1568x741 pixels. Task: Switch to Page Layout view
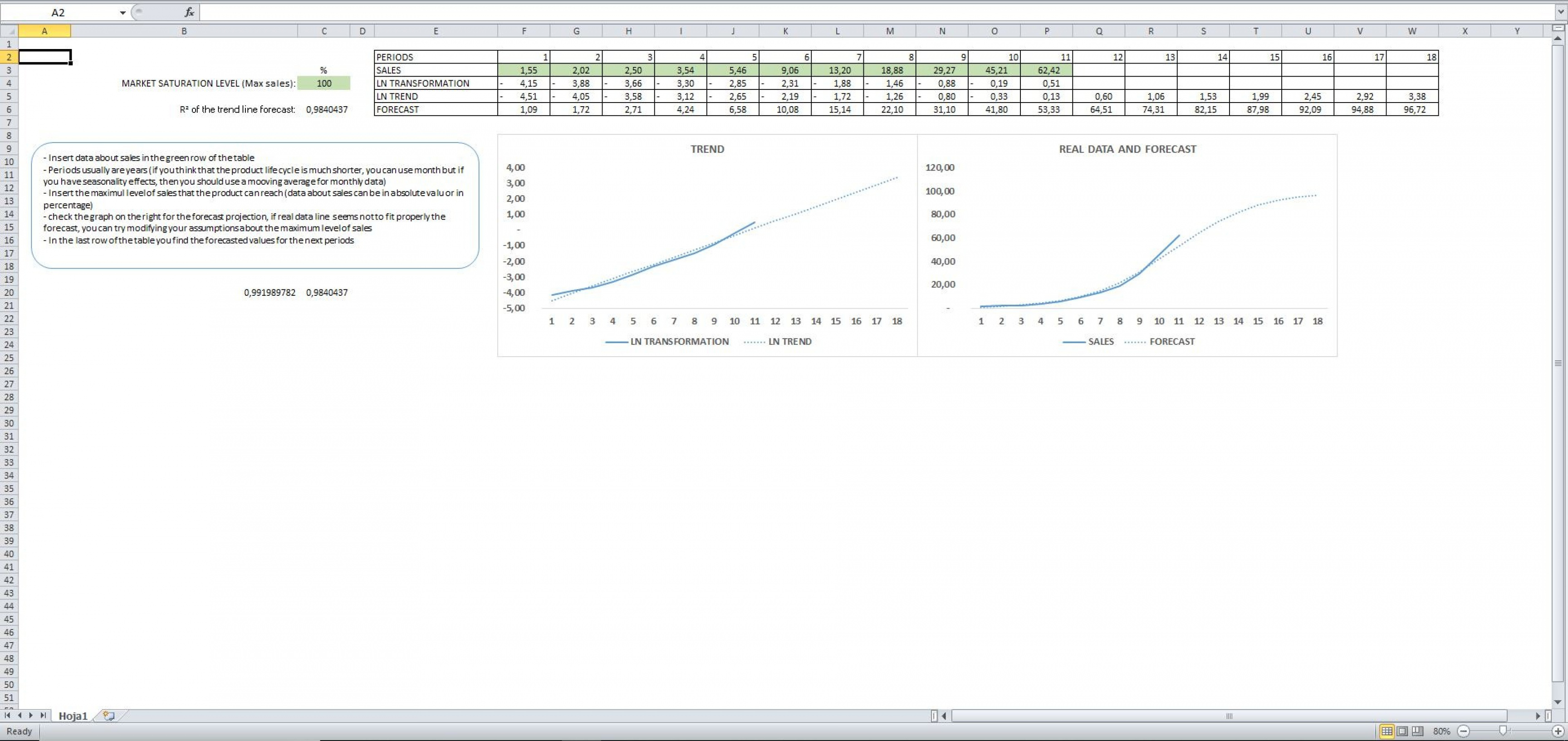click(x=1402, y=731)
